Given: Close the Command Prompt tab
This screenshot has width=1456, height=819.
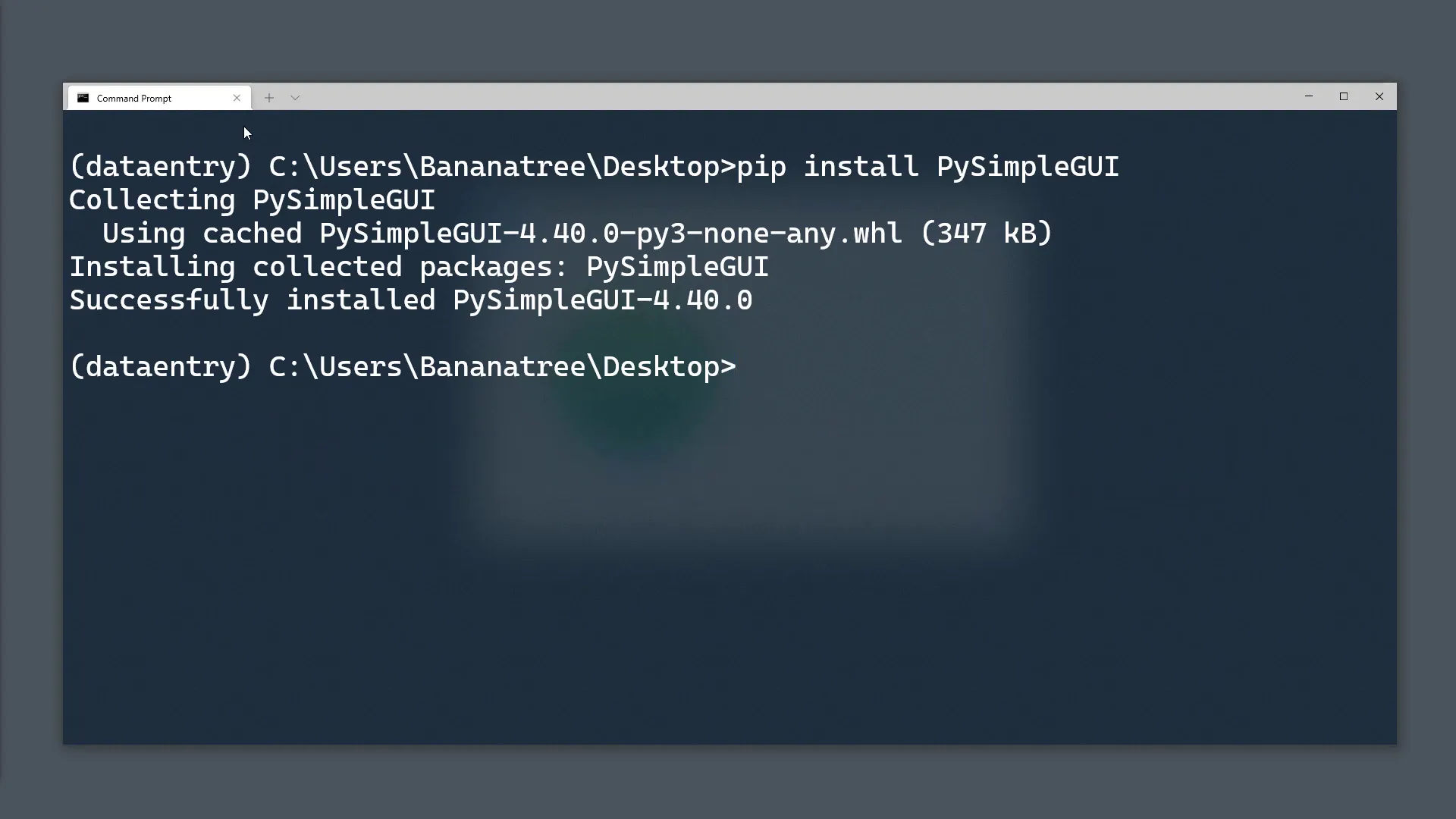Looking at the screenshot, I should pyautogui.click(x=237, y=98).
